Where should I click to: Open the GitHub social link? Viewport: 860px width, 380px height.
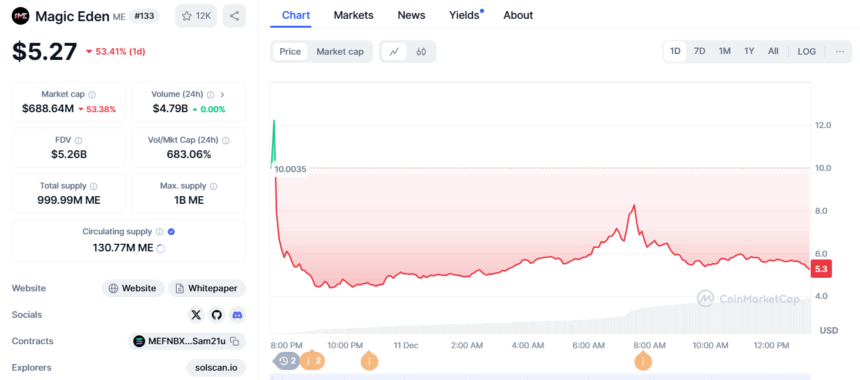coord(217,315)
